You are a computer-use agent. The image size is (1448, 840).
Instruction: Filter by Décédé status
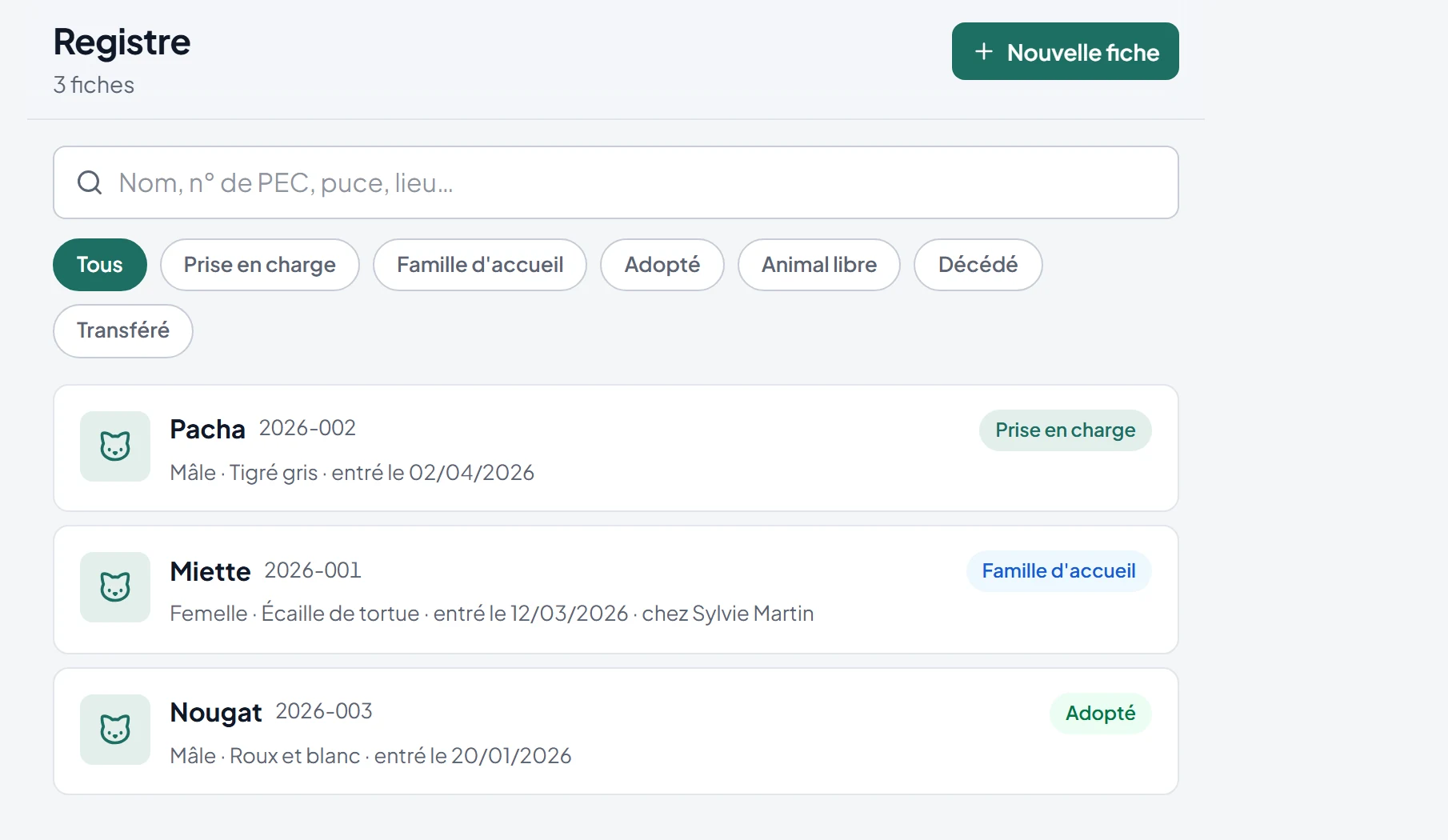click(978, 265)
